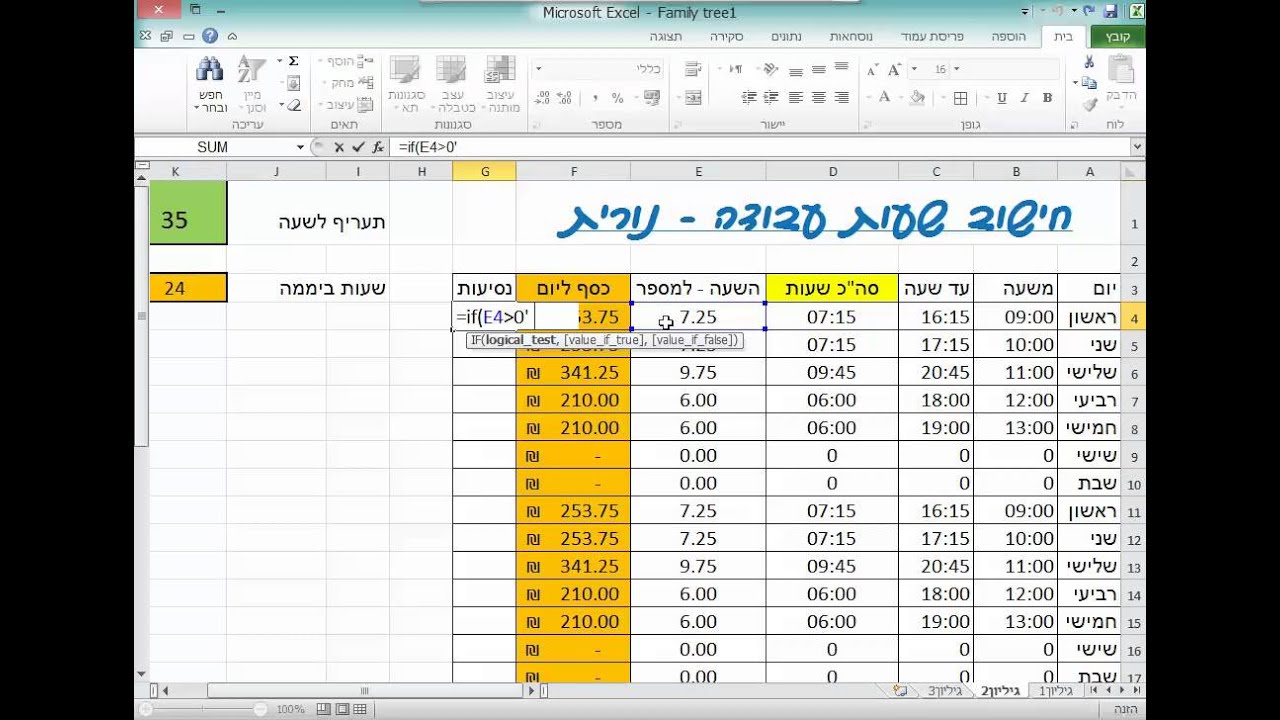The image size is (1280, 720).
Task: Click the Increase Decimal icon
Action: (x=564, y=98)
